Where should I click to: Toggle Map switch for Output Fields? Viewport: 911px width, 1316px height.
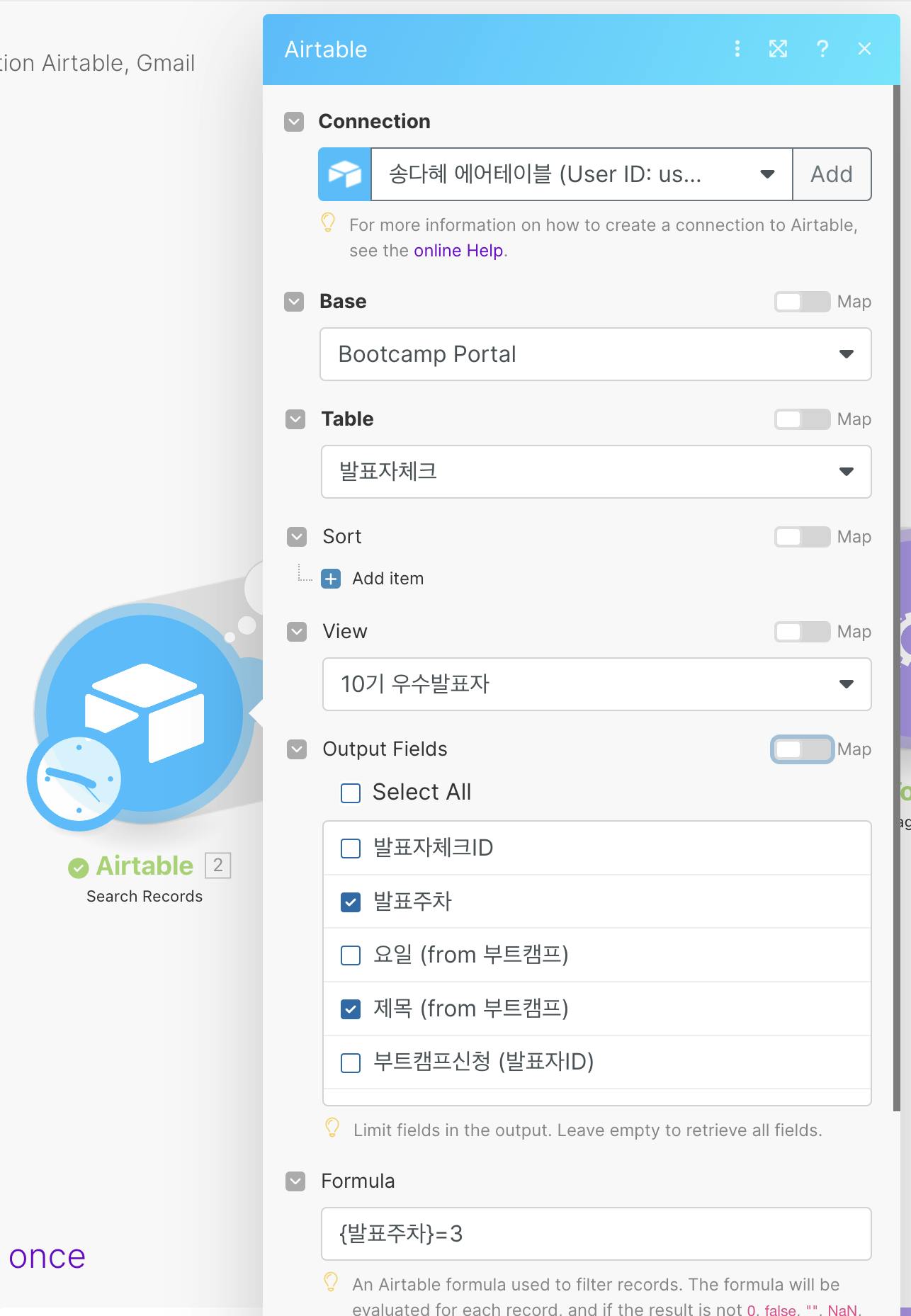tap(802, 749)
